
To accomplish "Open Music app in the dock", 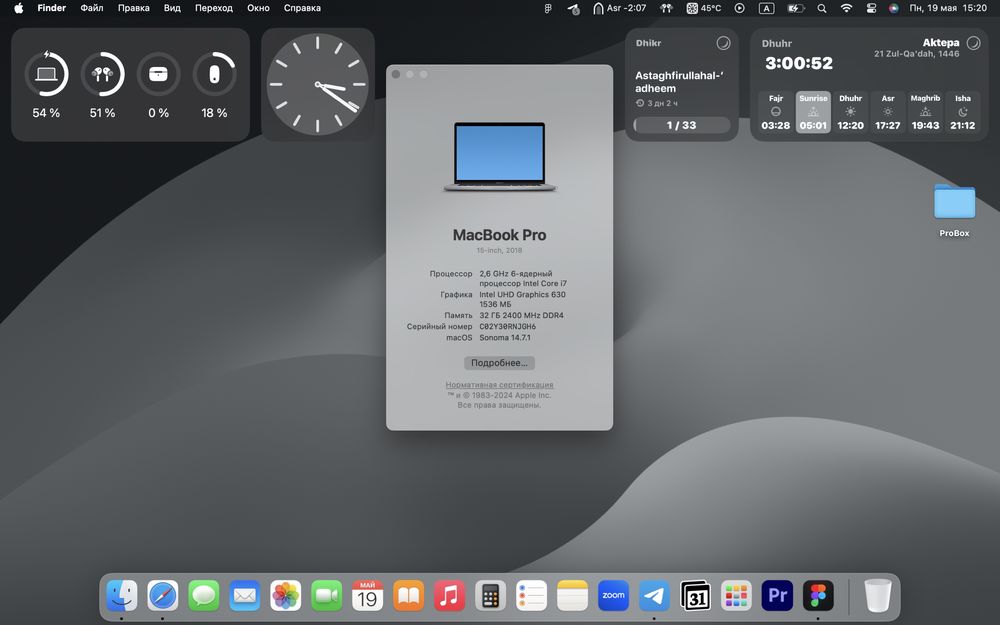I will [x=450, y=596].
